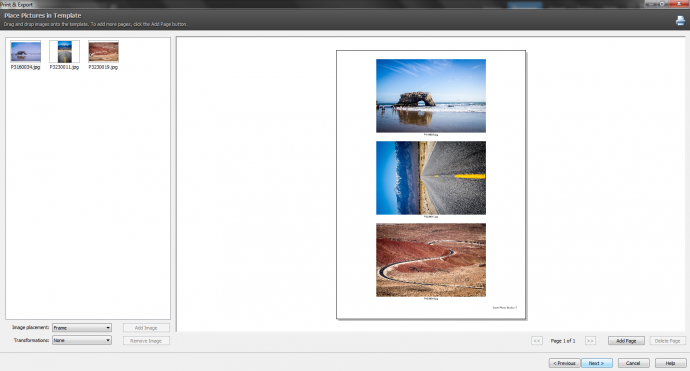Click the 'Place Pictures in Template' heading
This screenshot has height=371, width=690.
[x=43, y=15]
